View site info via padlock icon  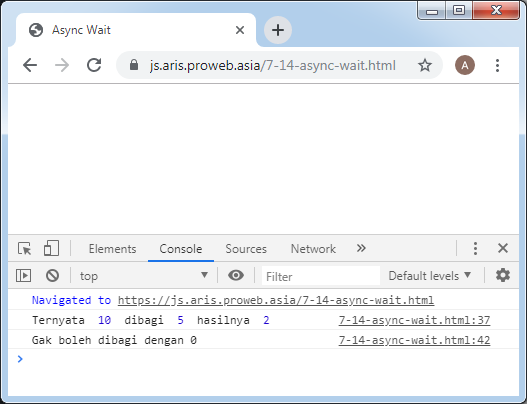134,65
